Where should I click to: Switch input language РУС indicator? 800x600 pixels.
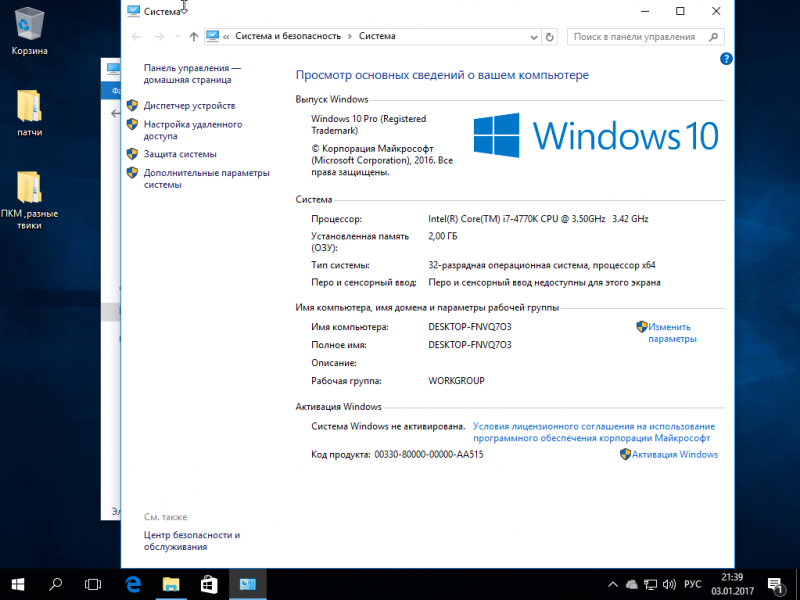pyautogui.click(x=692, y=584)
